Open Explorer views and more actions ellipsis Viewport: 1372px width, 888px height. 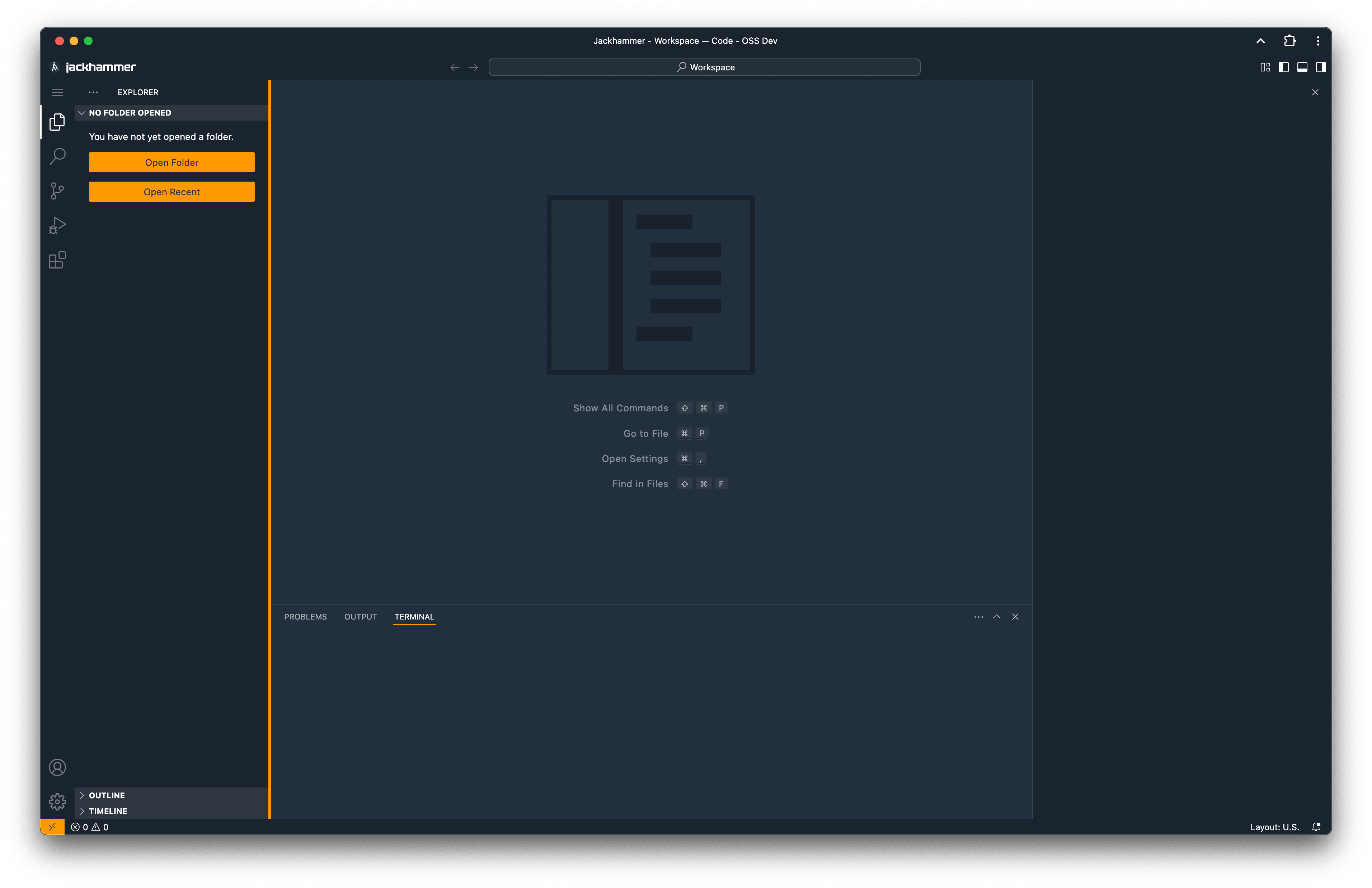[93, 92]
